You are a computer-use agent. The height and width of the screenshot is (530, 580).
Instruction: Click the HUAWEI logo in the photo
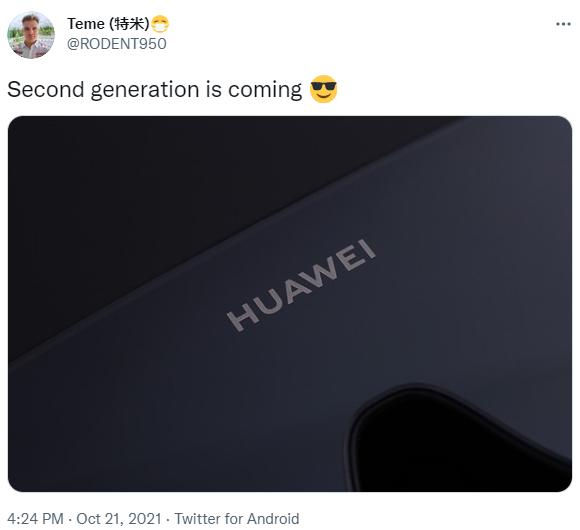click(x=301, y=285)
